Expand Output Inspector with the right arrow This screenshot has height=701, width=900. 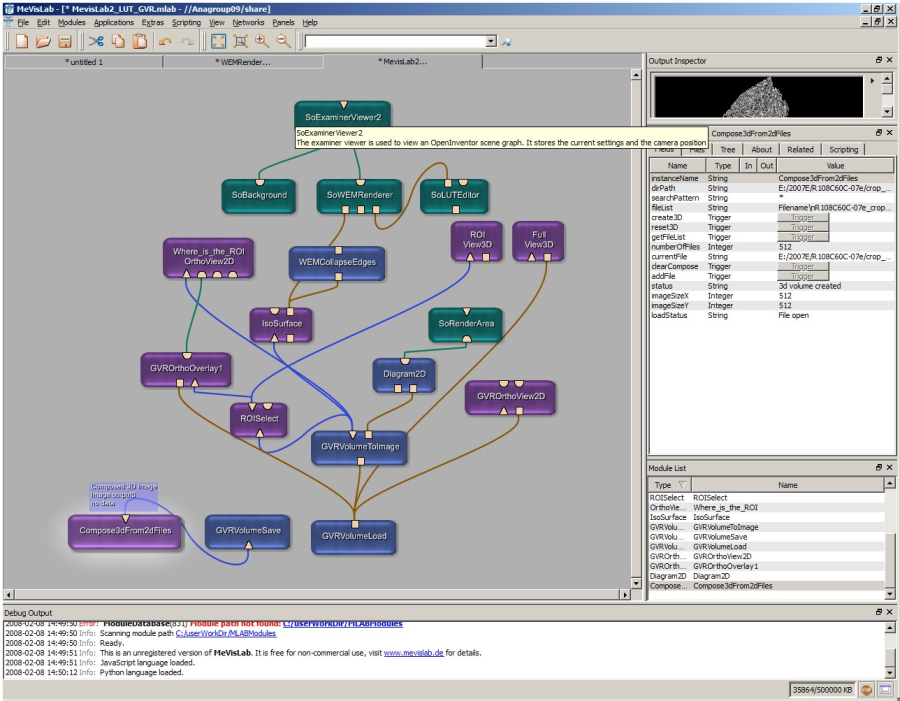872,81
